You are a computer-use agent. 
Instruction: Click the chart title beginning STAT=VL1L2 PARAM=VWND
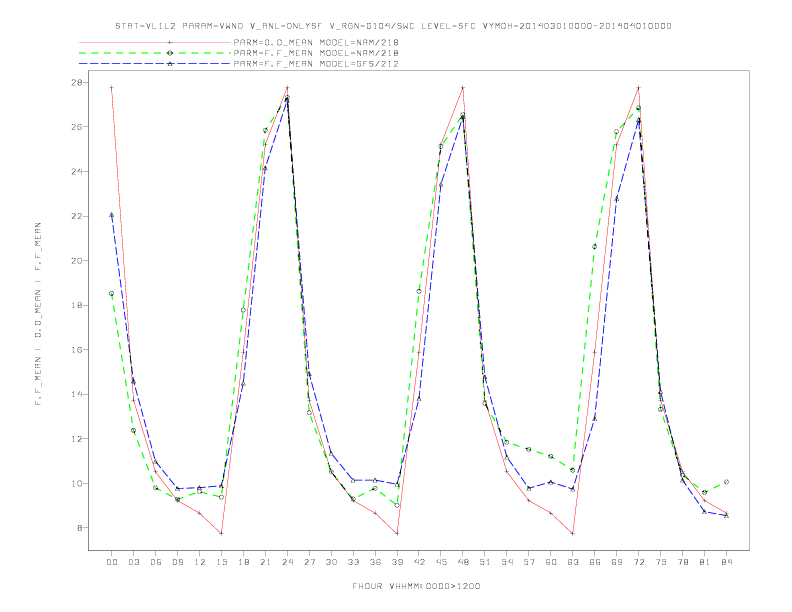(393, 26)
